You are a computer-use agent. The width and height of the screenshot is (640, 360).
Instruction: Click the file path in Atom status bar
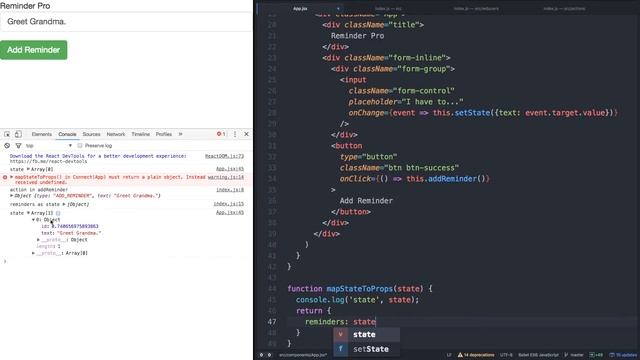pyautogui.click(x=303, y=355)
